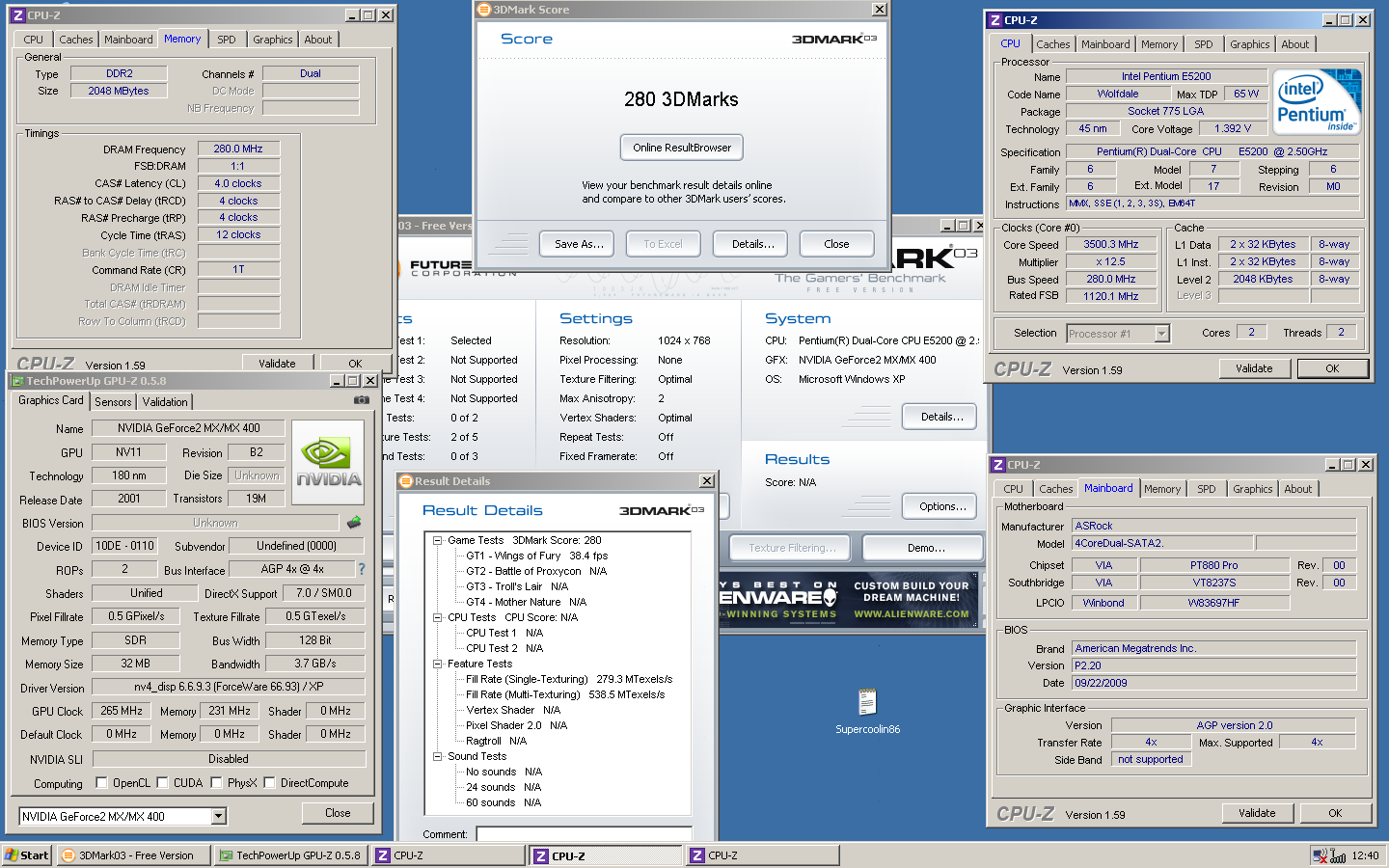Click the Comment input field
Screen dimensions: 1389x868
pos(584,834)
